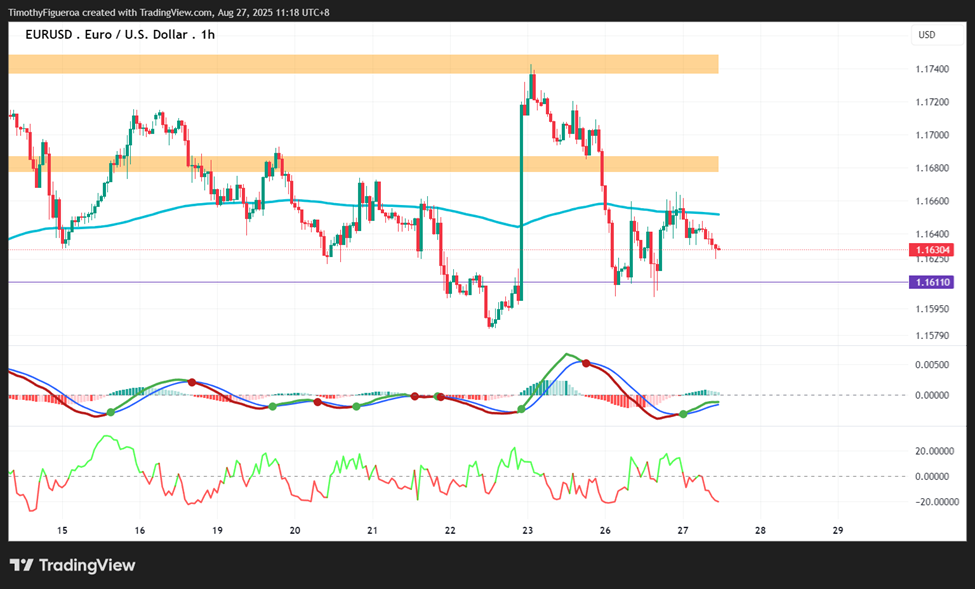The height and width of the screenshot is (589, 975).
Task: Click date label 27 on time axis
Action: click(x=683, y=531)
